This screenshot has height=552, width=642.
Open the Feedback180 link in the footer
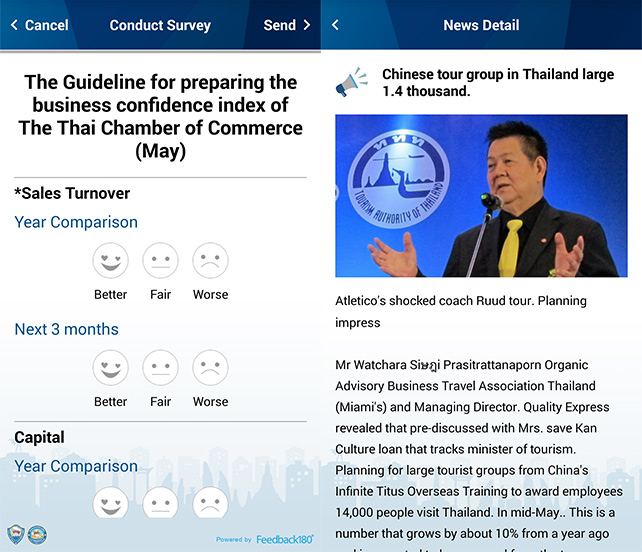click(284, 539)
